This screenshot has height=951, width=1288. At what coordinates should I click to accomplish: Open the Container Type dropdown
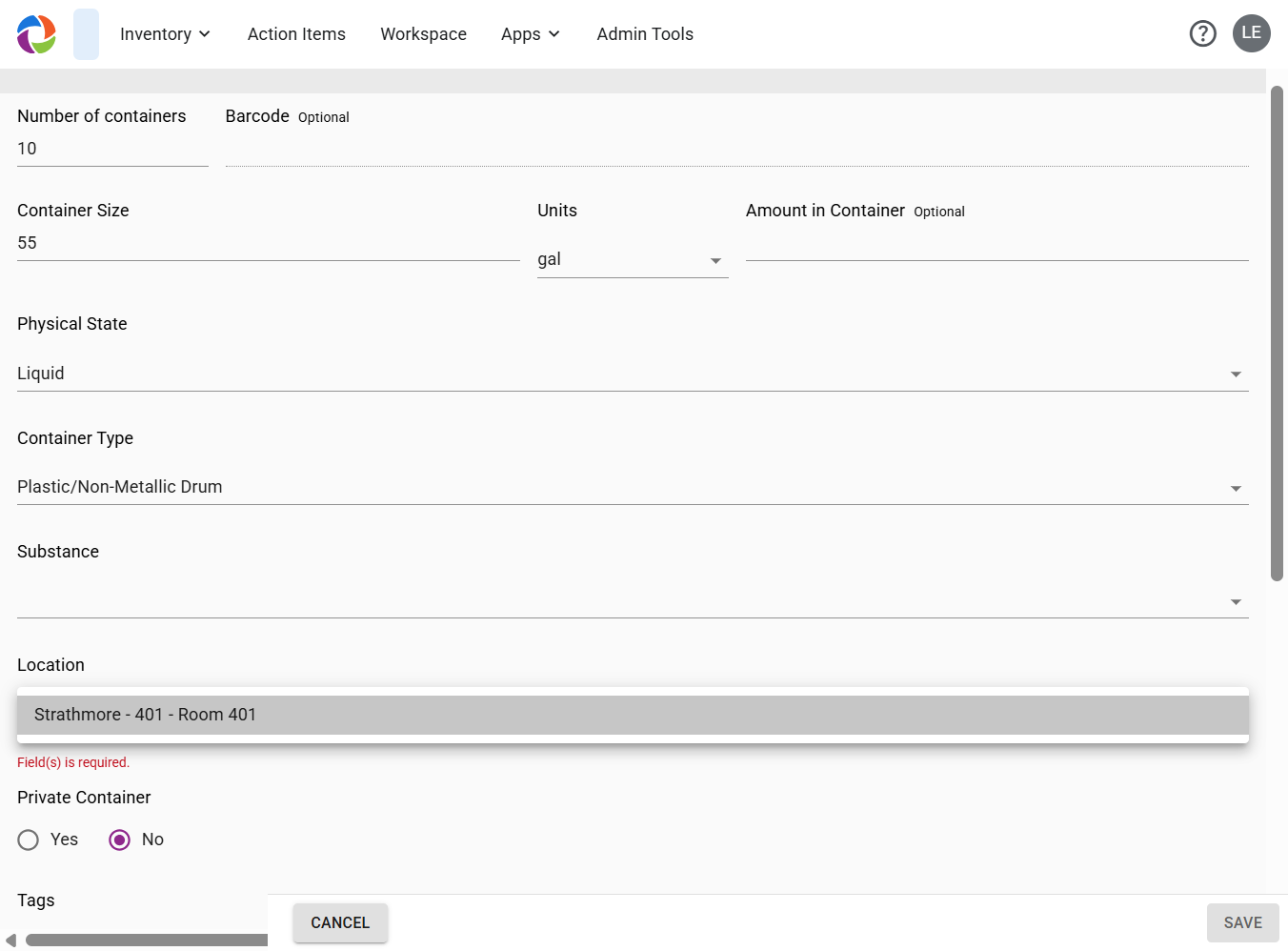(x=633, y=487)
